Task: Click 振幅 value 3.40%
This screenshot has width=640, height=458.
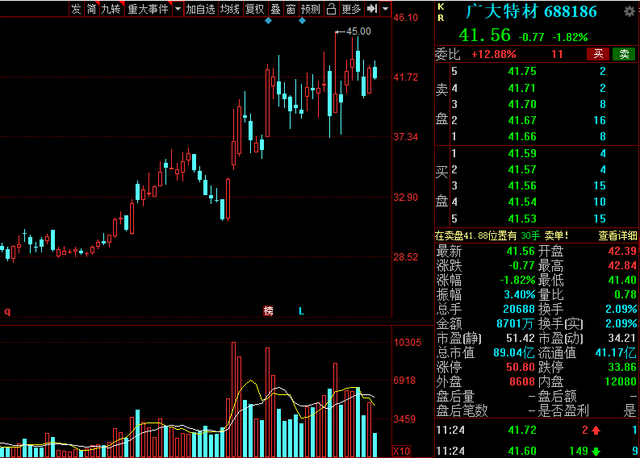Action: pos(520,294)
